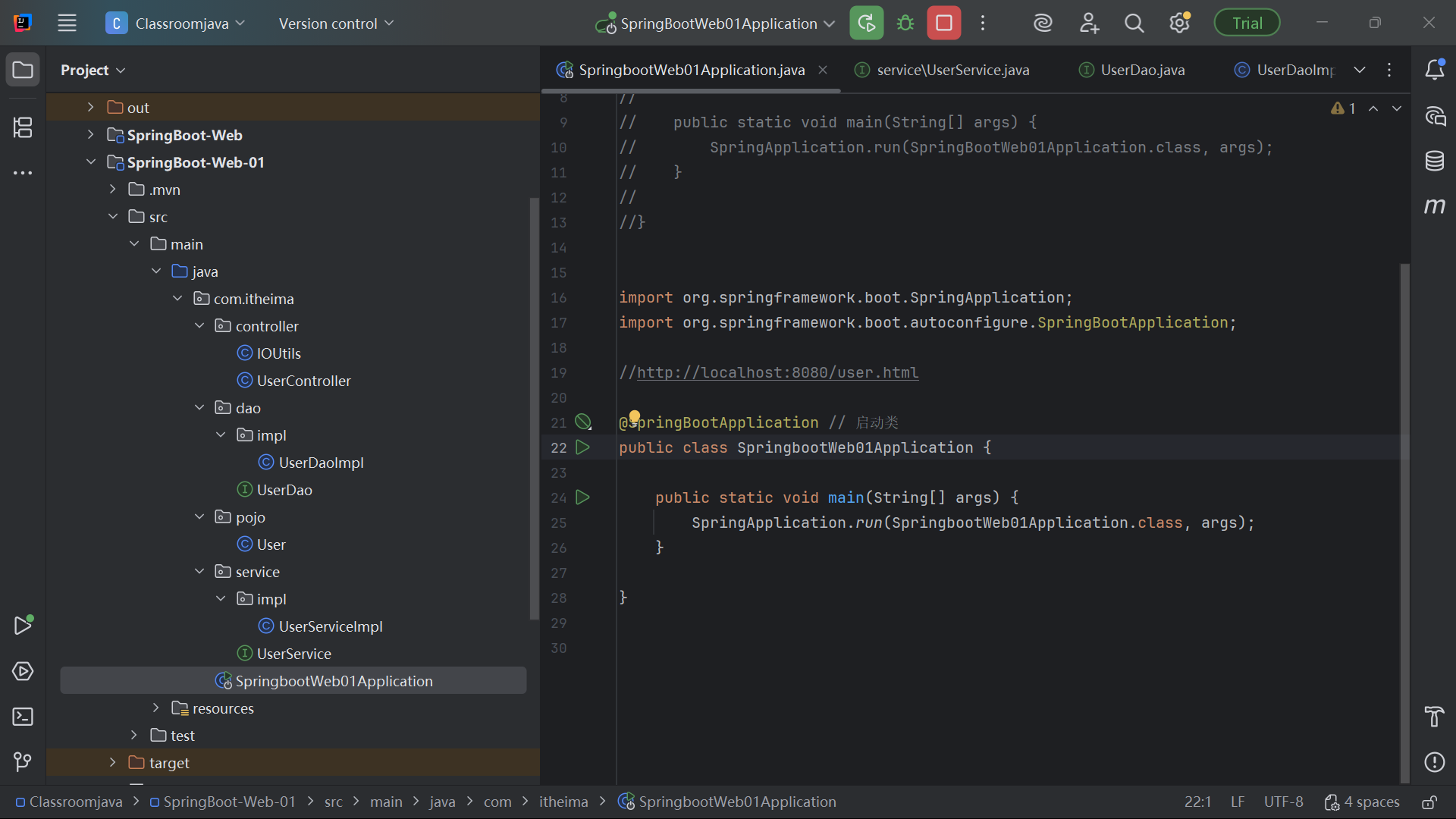This screenshot has width=1456, height=819.
Task: Open the Database tool window
Action: tap(1434, 161)
